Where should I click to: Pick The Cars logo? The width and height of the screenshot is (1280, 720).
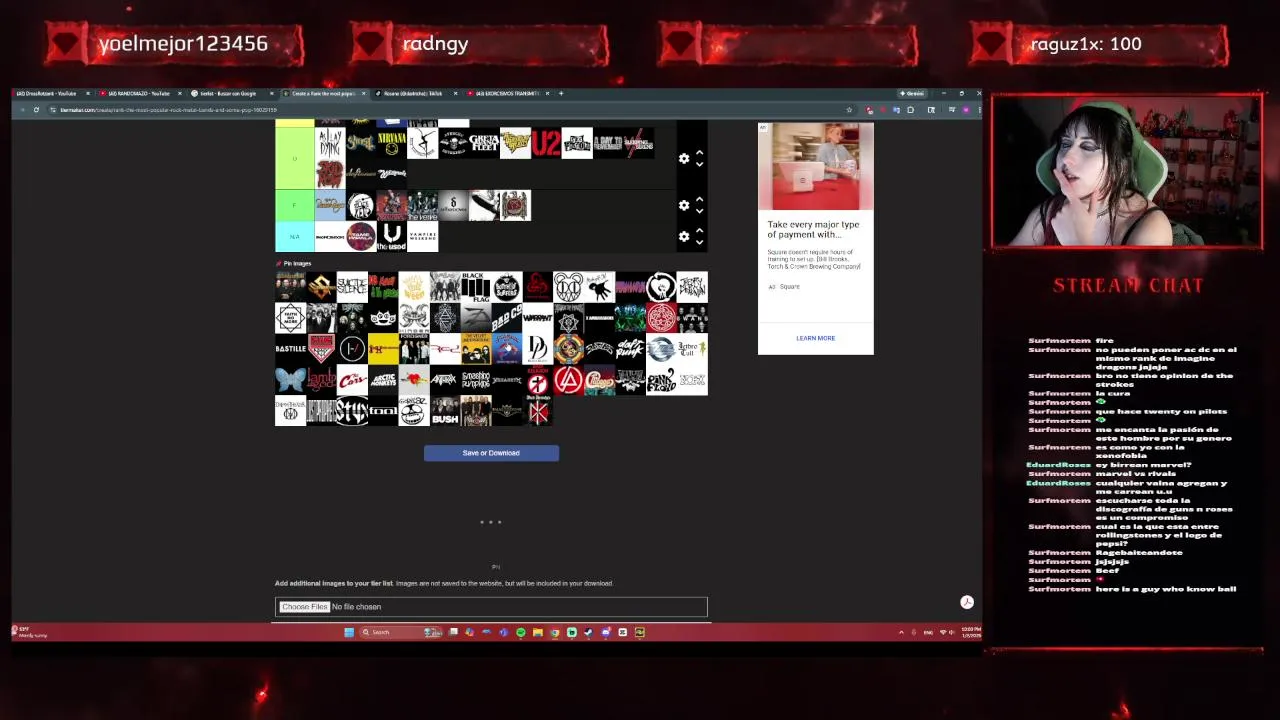(x=352, y=380)
